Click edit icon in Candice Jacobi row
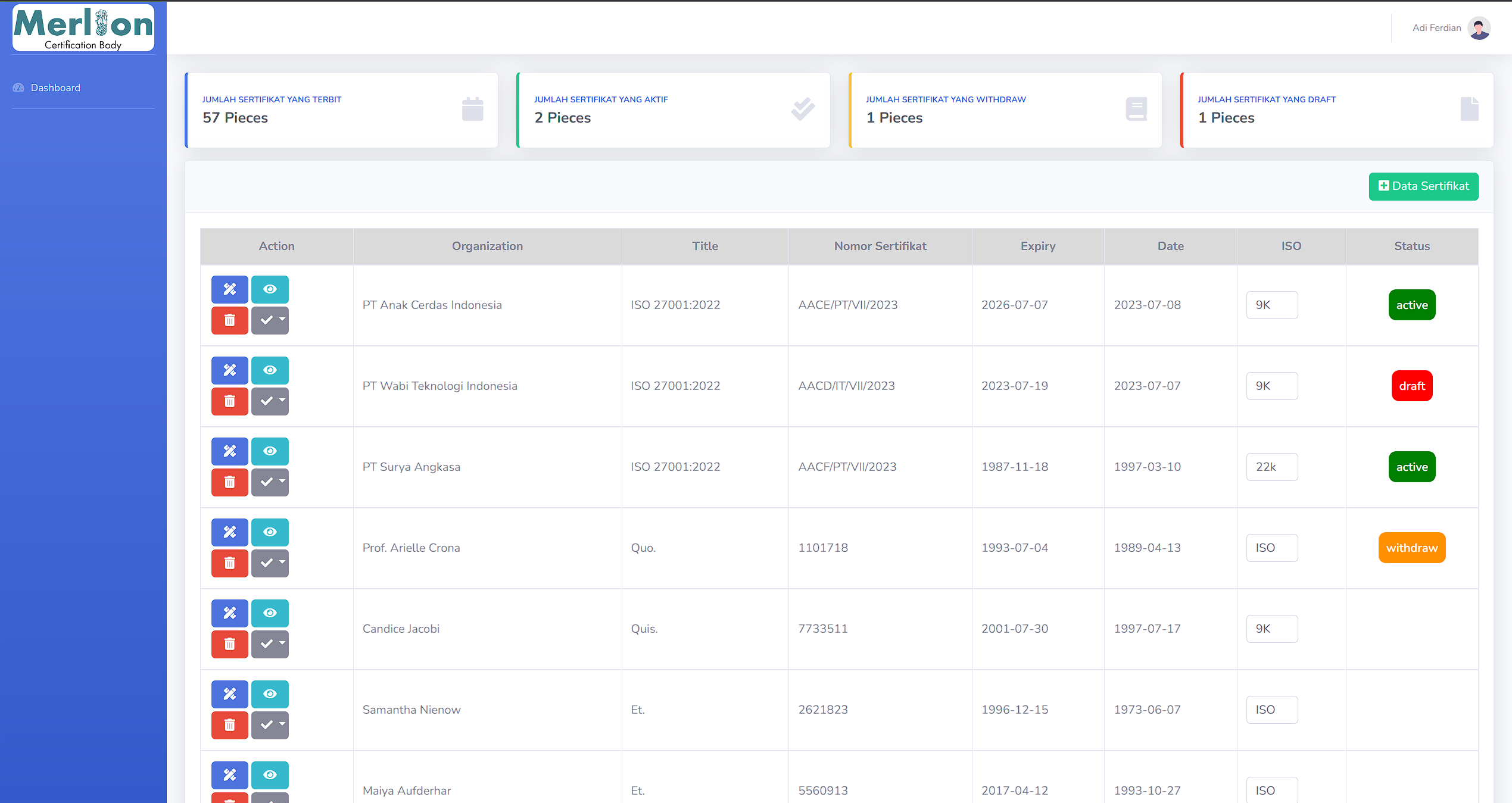Screen dimensions: 1512x803 [229, 613]
